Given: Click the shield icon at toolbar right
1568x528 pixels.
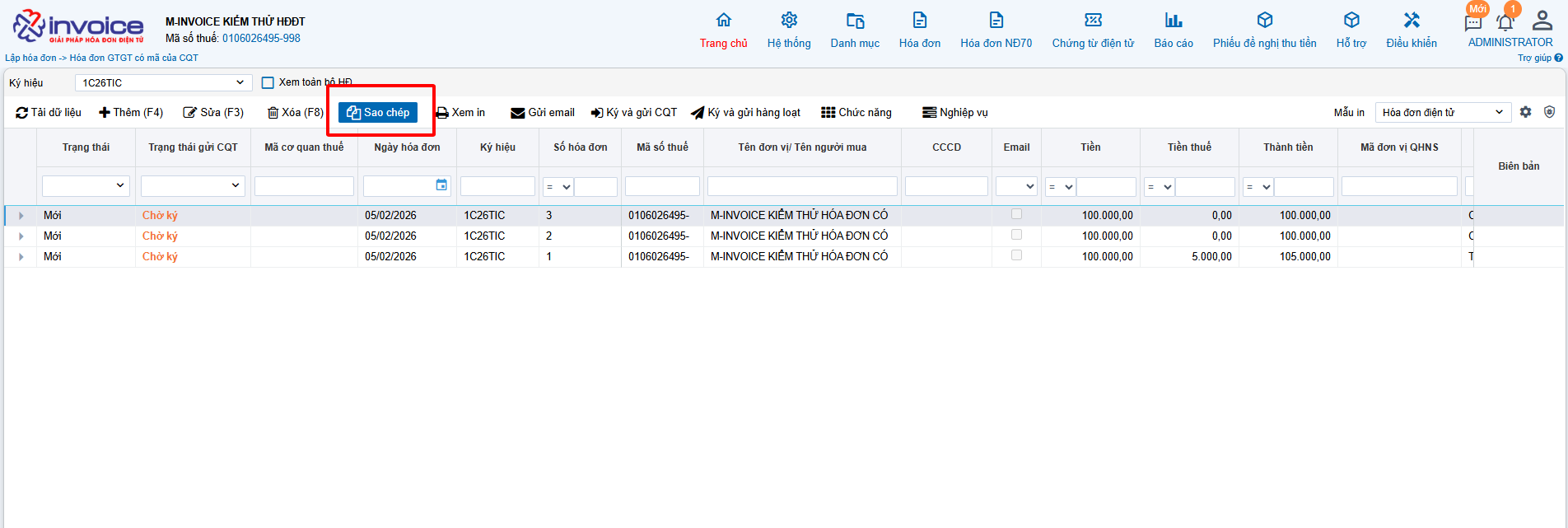Looking at the screenshot, I should pos(1549,112).
